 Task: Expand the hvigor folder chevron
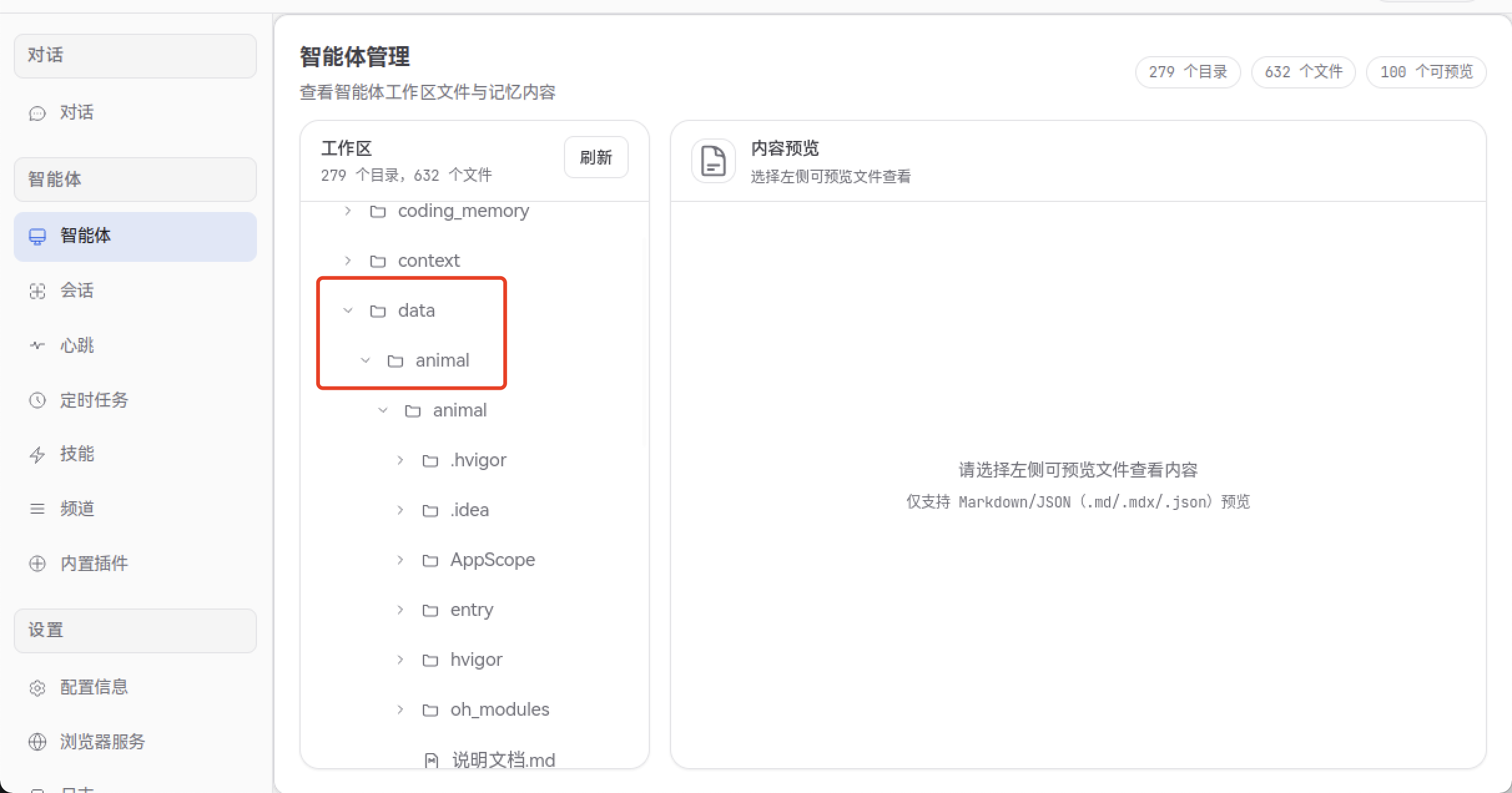pyautogui.click(x=400, y=660)
